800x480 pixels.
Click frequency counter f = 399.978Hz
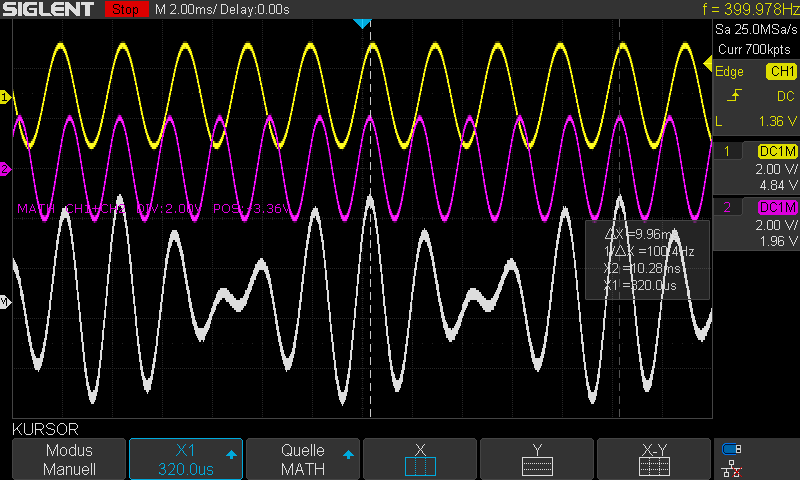(x=751, y=9)
